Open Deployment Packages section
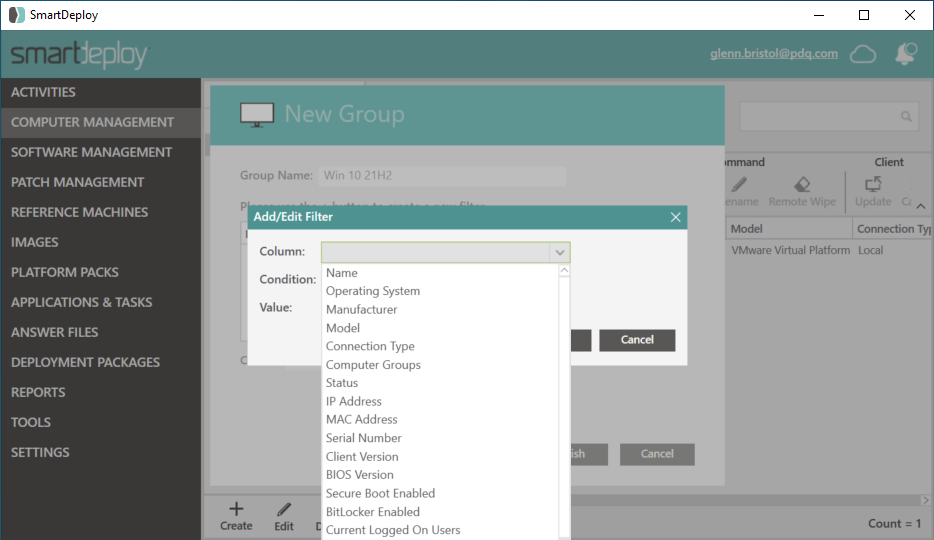 pyautogui.click(x=101, y=363)
